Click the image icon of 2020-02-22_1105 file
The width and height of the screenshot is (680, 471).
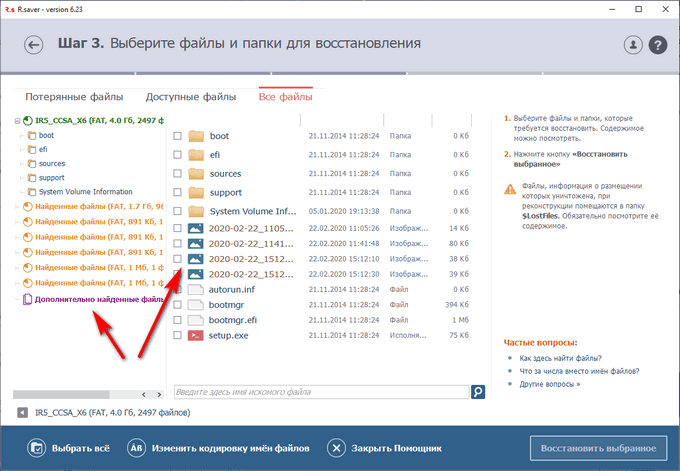coord(195,229)
